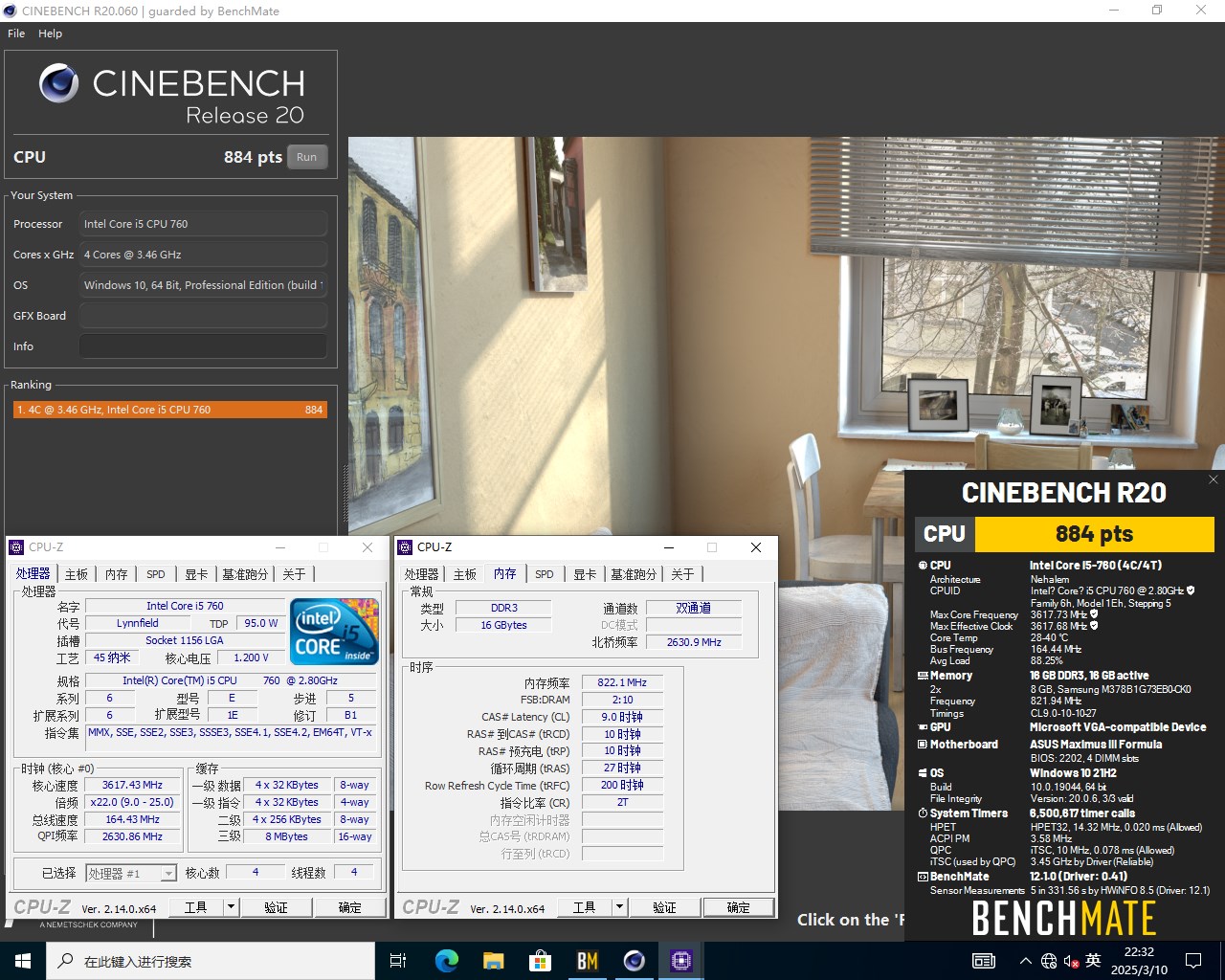Click 验证 button in CPU-Z processor window
The image size is (1225, 980).
pos(277,907)
